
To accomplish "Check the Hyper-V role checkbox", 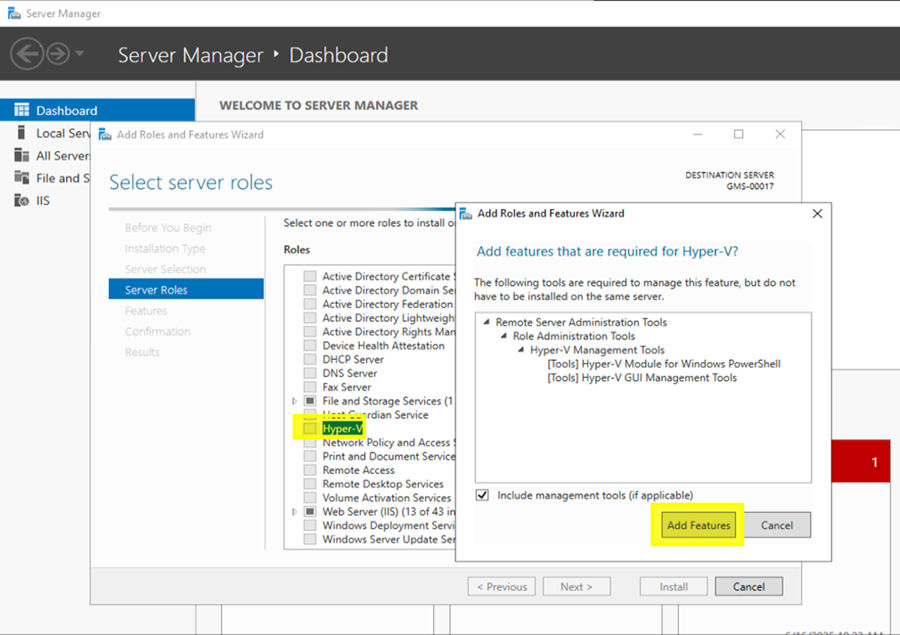I will [x=310, y=428].
